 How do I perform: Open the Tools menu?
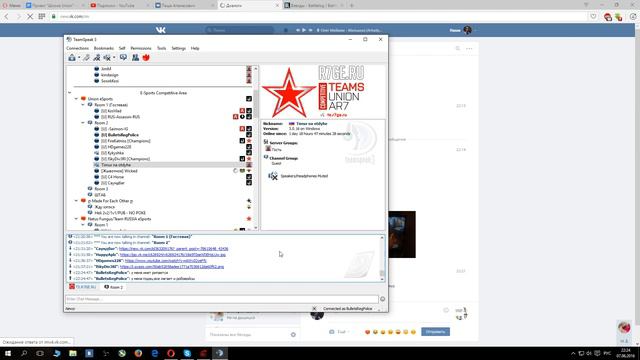[x=162, y=48]
